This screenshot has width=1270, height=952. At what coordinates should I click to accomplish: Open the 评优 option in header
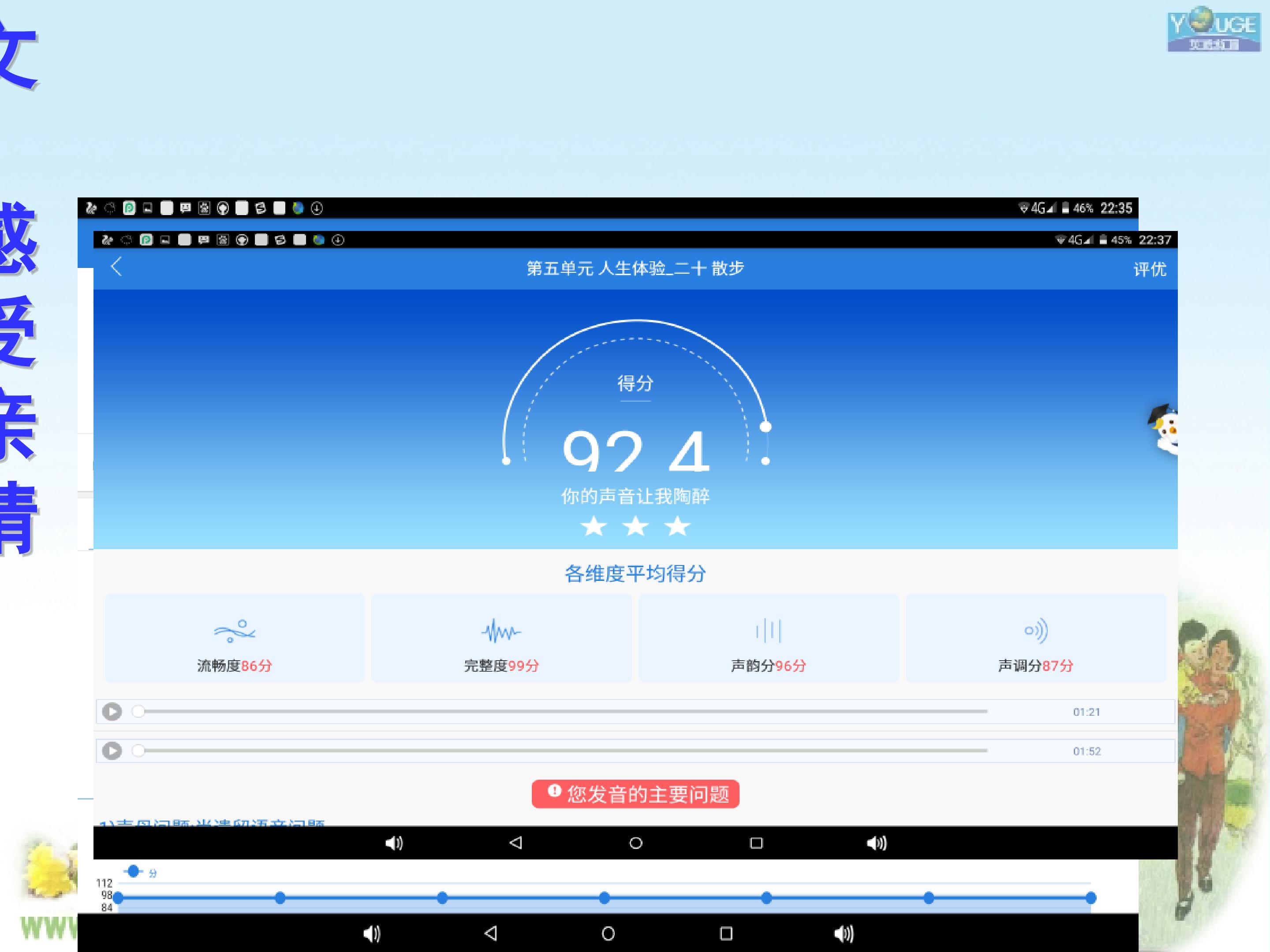[1150, 269]
